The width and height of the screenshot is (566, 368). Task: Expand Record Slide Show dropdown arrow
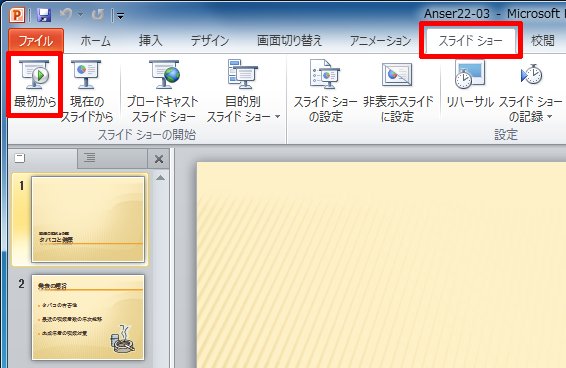(x=549, y=117)
